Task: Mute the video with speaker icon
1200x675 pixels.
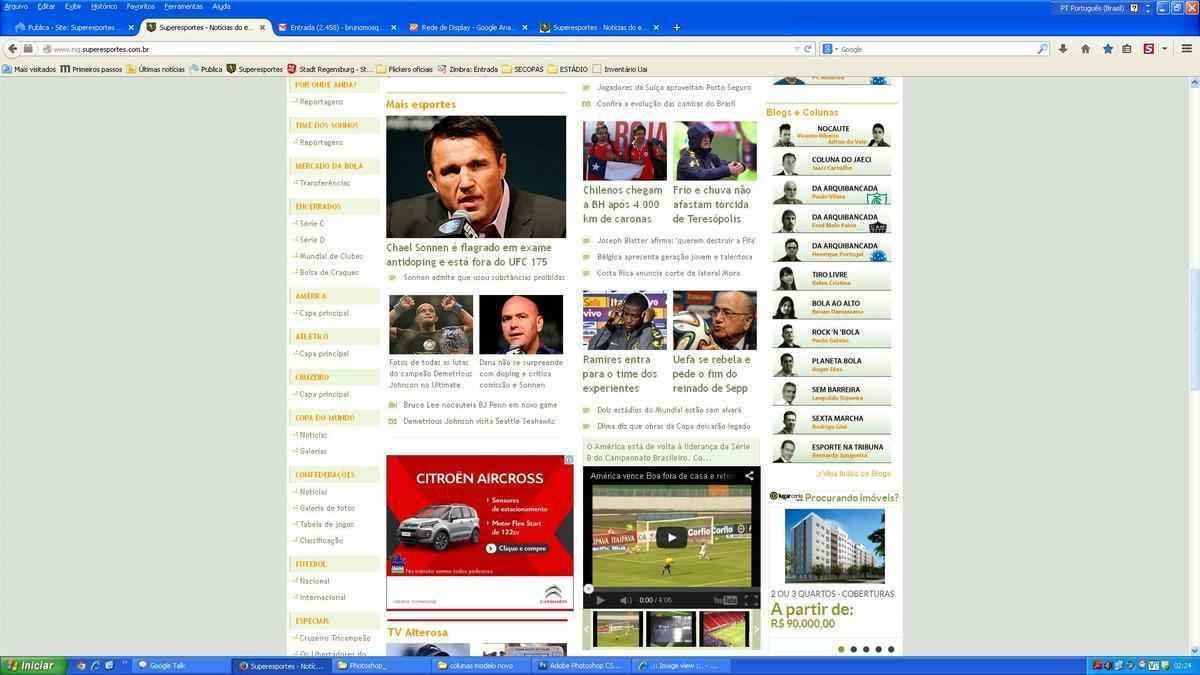Action: click(625, 600)
